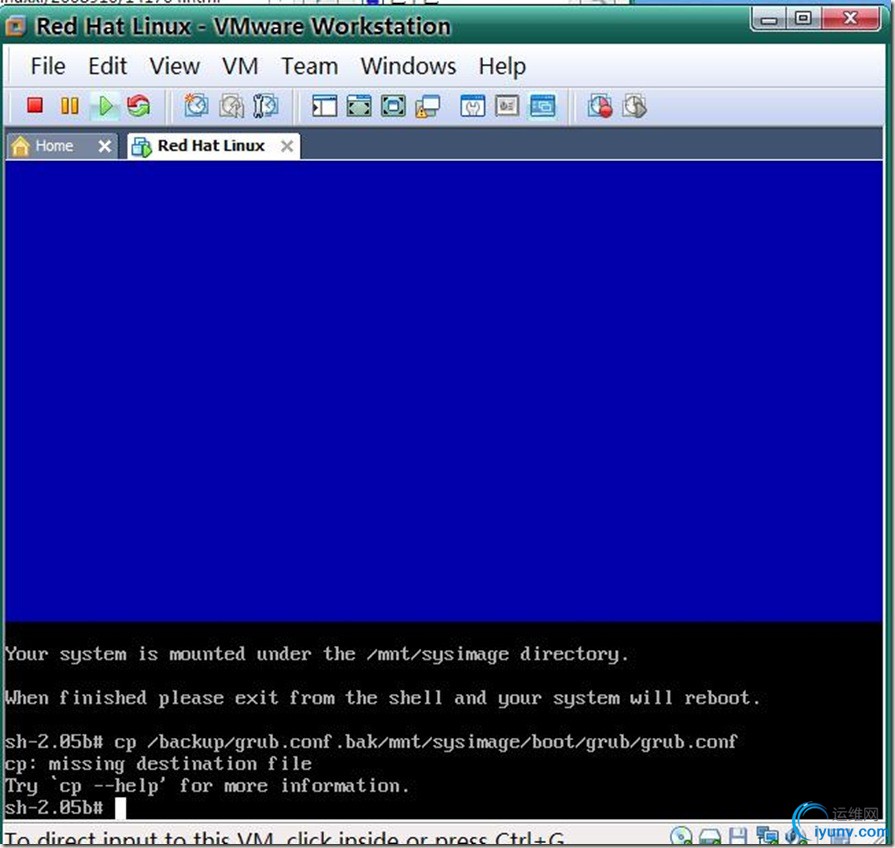Screen dimensions: 895x848
Task: Close the VMware Workstation window
Action: click(850, 20)
